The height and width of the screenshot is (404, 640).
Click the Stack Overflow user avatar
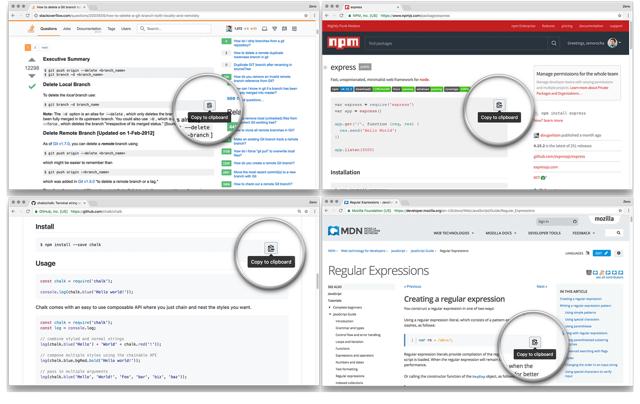point(229,29)
